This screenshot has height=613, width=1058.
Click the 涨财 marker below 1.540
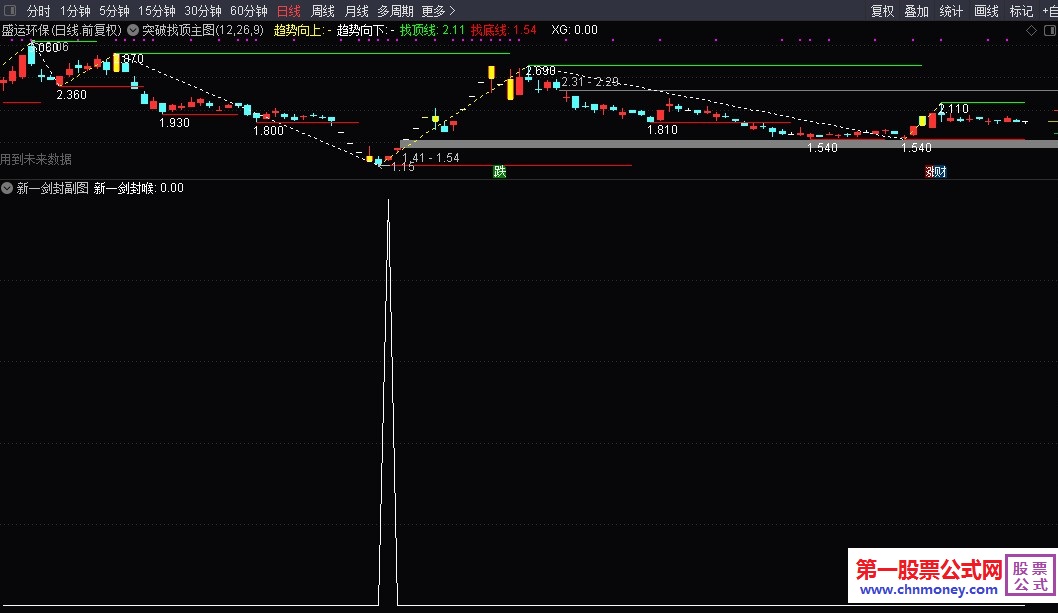[x=935, y=171]
